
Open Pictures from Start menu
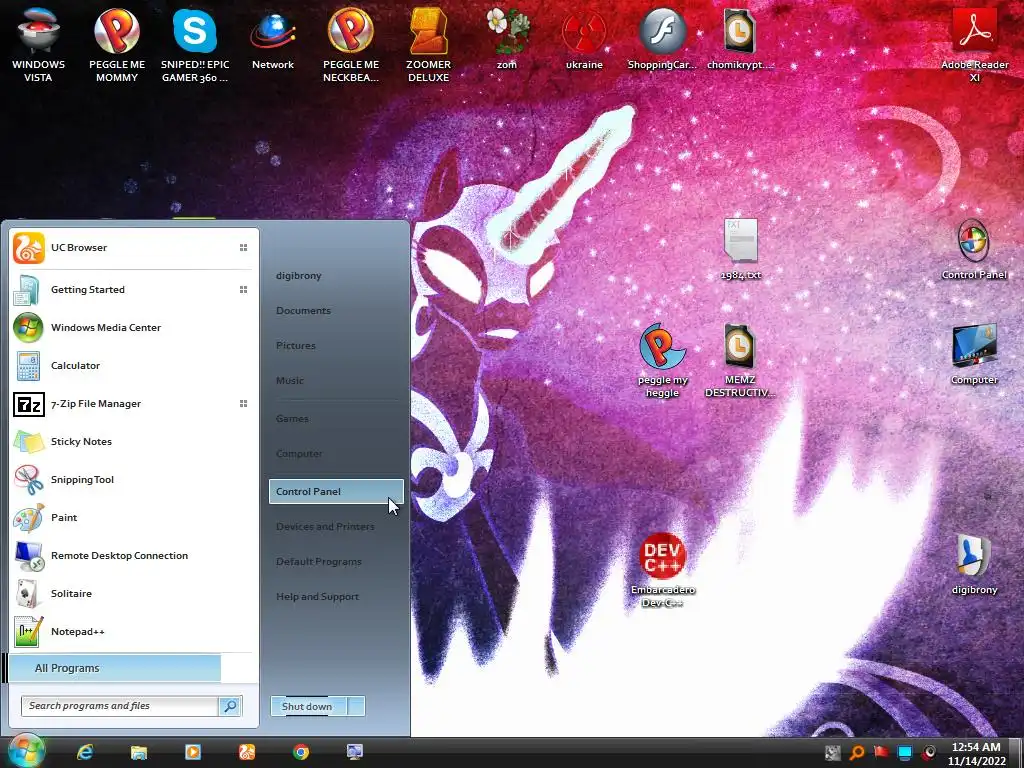[x=296, y=345]
